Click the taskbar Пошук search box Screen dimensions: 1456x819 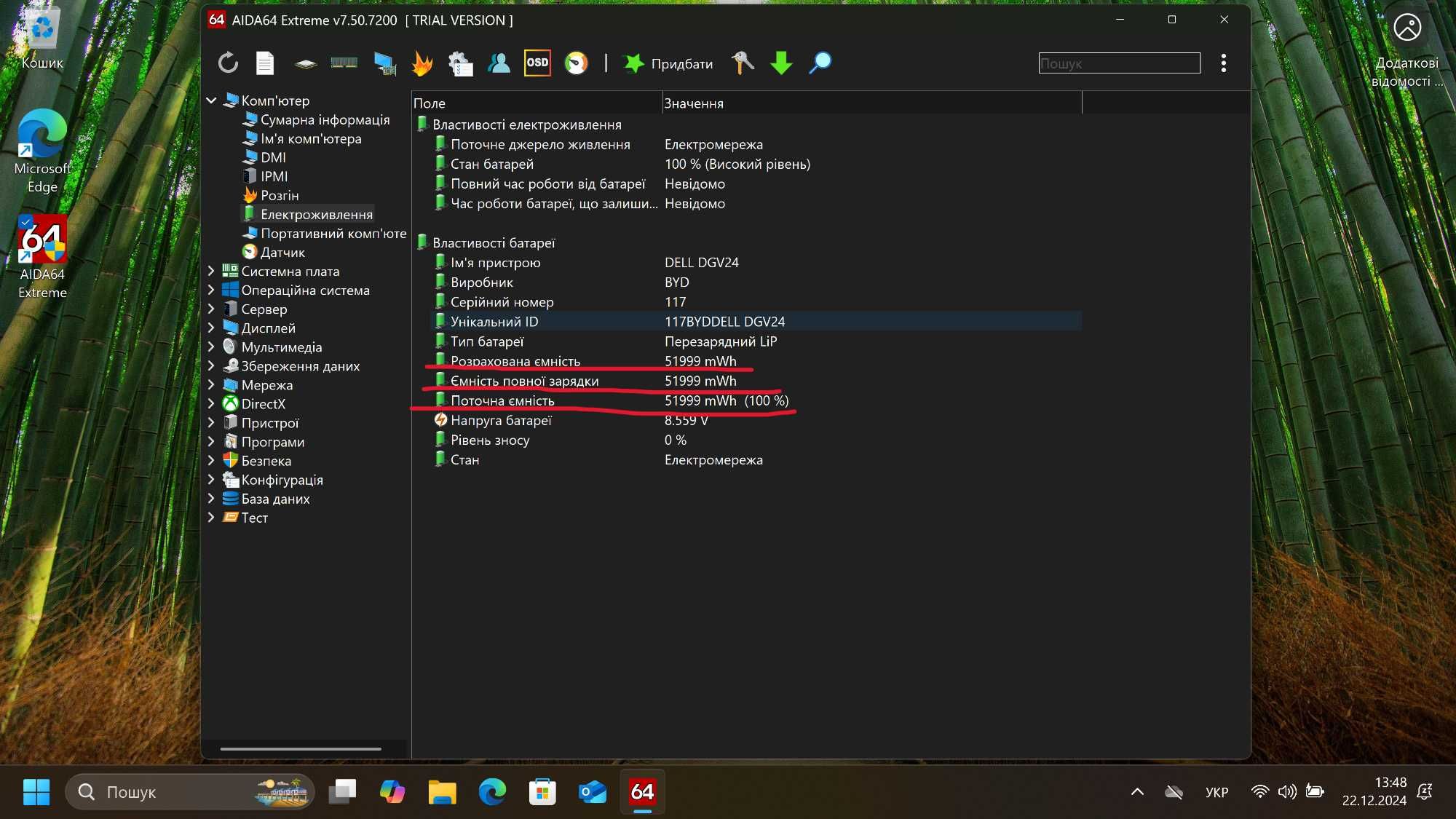[190, 791]
